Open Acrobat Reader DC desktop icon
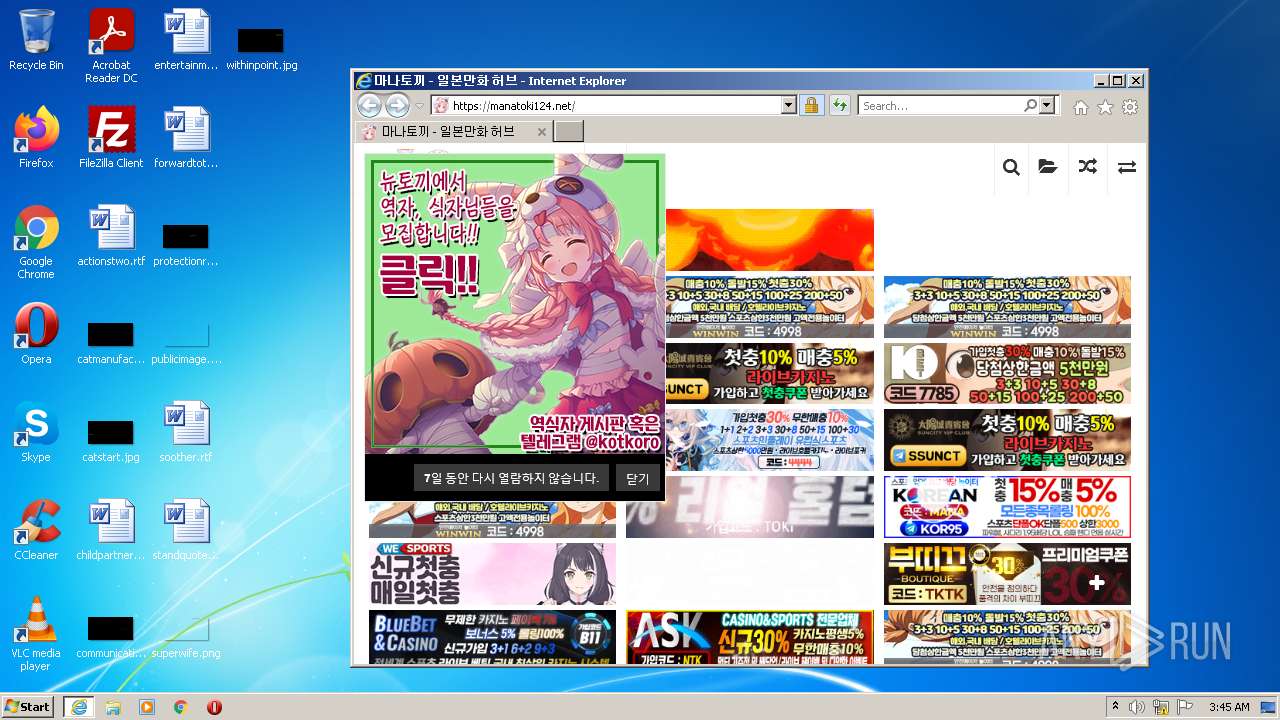 pyautogui.click(x=111, y=46)
